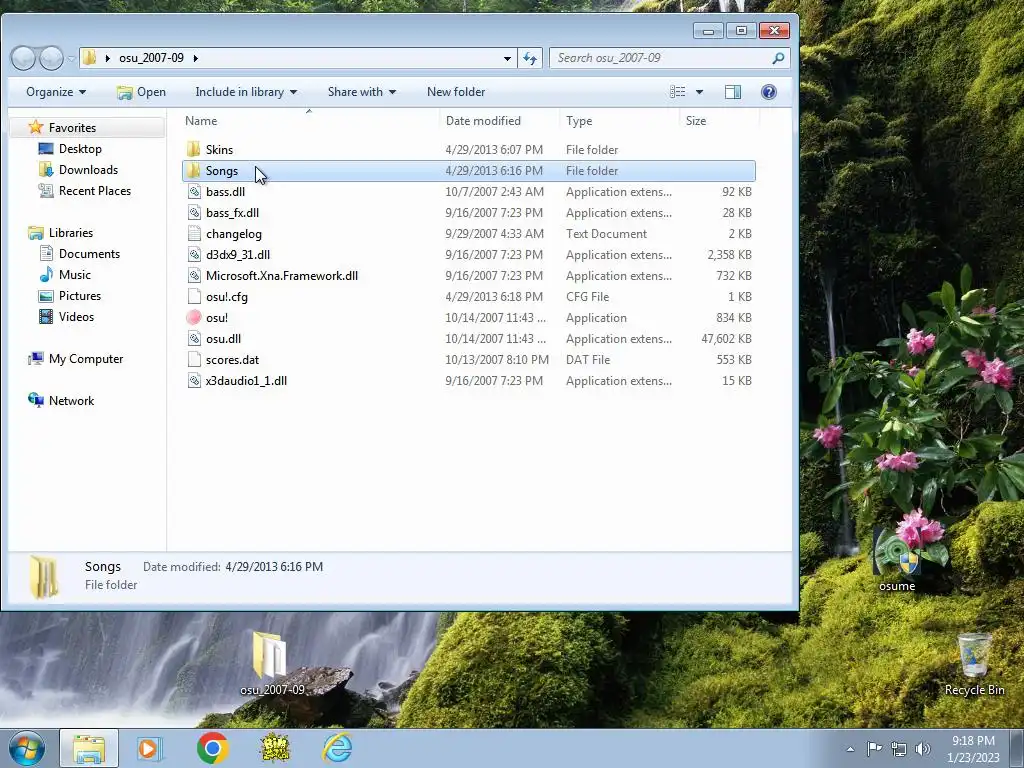The image size is (1024, 768).
Task: Click the folder icon in the address bar
Action: click(89, 57)
